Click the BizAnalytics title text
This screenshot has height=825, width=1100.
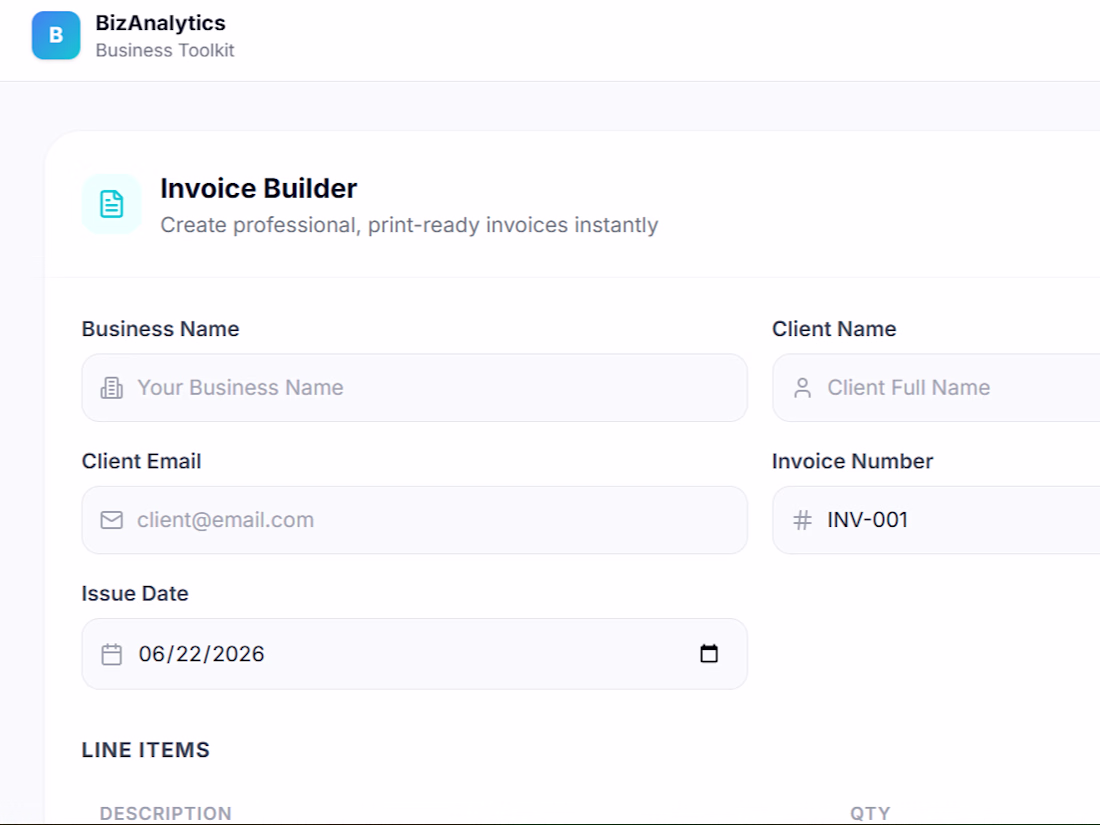[x=161, y=22]
